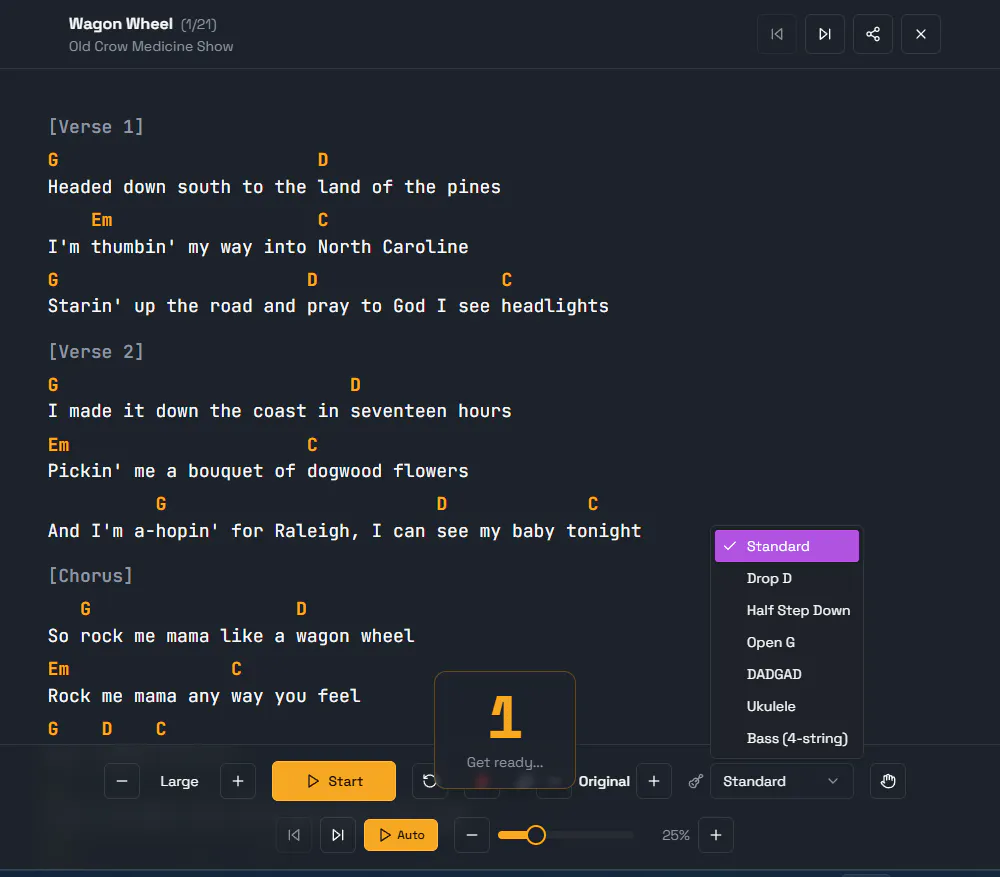Toggle the hand icon button

pos(888,781)
